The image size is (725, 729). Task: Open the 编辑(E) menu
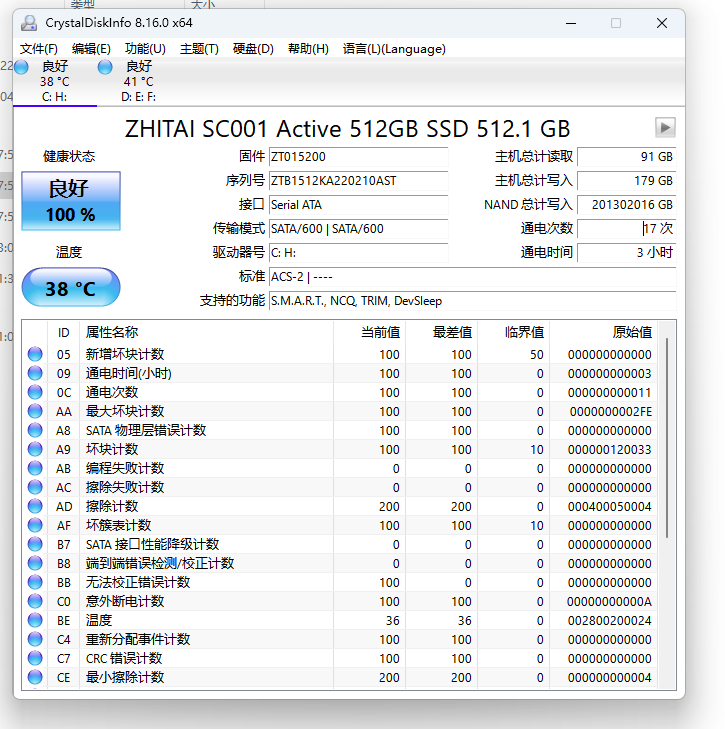[91, 49]
